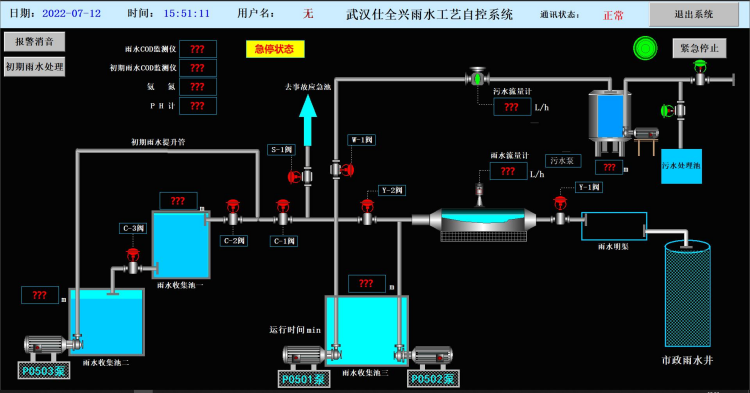Image resolution: width=750 pixels, height=393 pixels.
Task: Click the 市政雨水井 hatched well
Action: pyautogui.click(x=687, y=294)
